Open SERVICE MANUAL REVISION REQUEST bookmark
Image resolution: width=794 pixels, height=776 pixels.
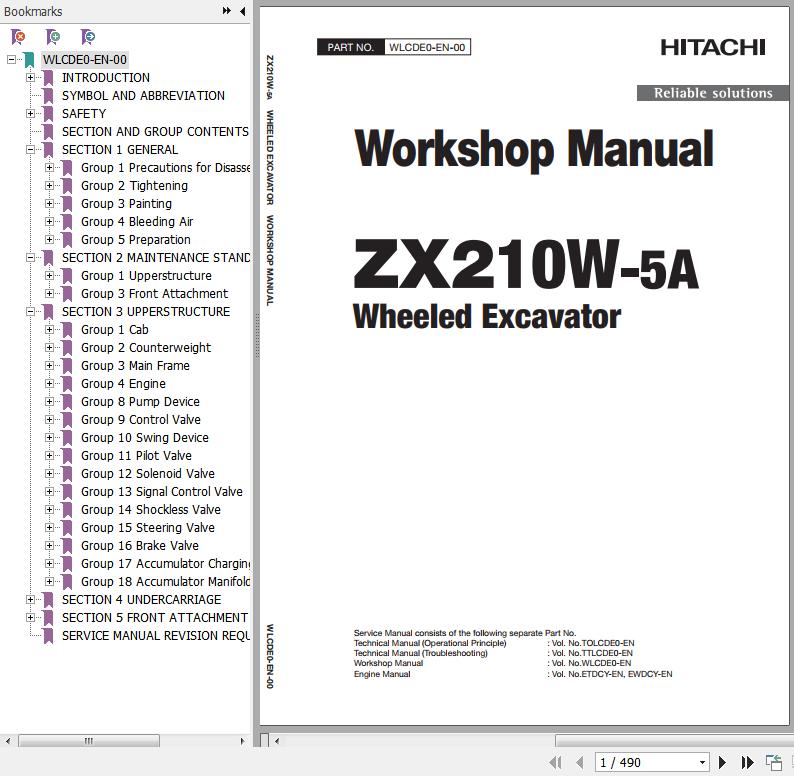[x=155, y=635]
